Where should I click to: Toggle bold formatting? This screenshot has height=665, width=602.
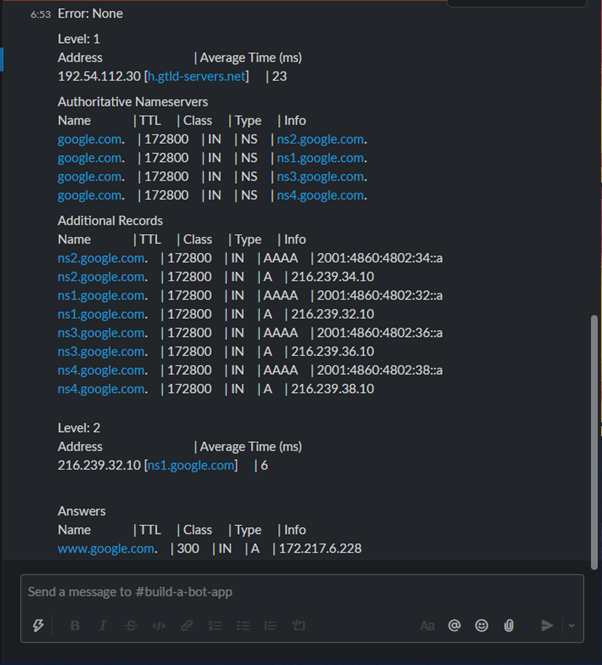coord(75,626)
